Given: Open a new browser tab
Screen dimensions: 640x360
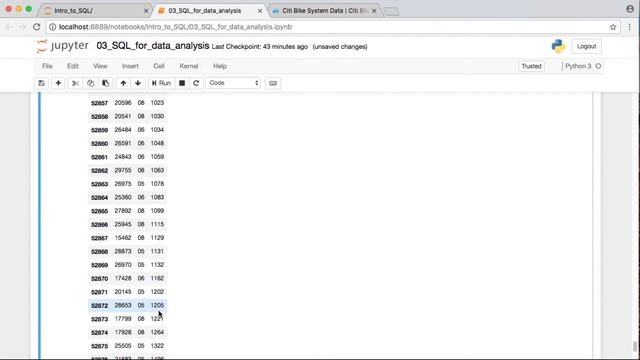Looking at the screenshot, I should pyautogui.click(x=391, y=11).
